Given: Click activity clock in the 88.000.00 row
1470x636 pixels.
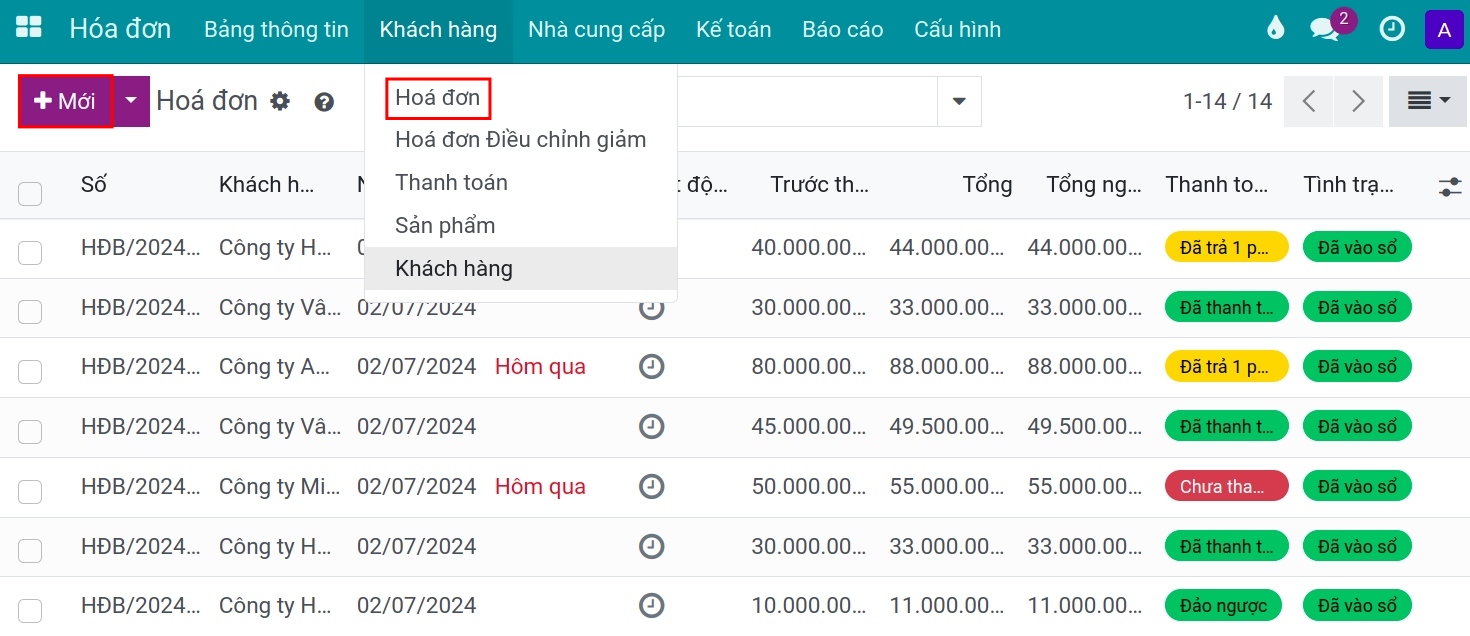Looking at the screenshot, I should [651, 367].
